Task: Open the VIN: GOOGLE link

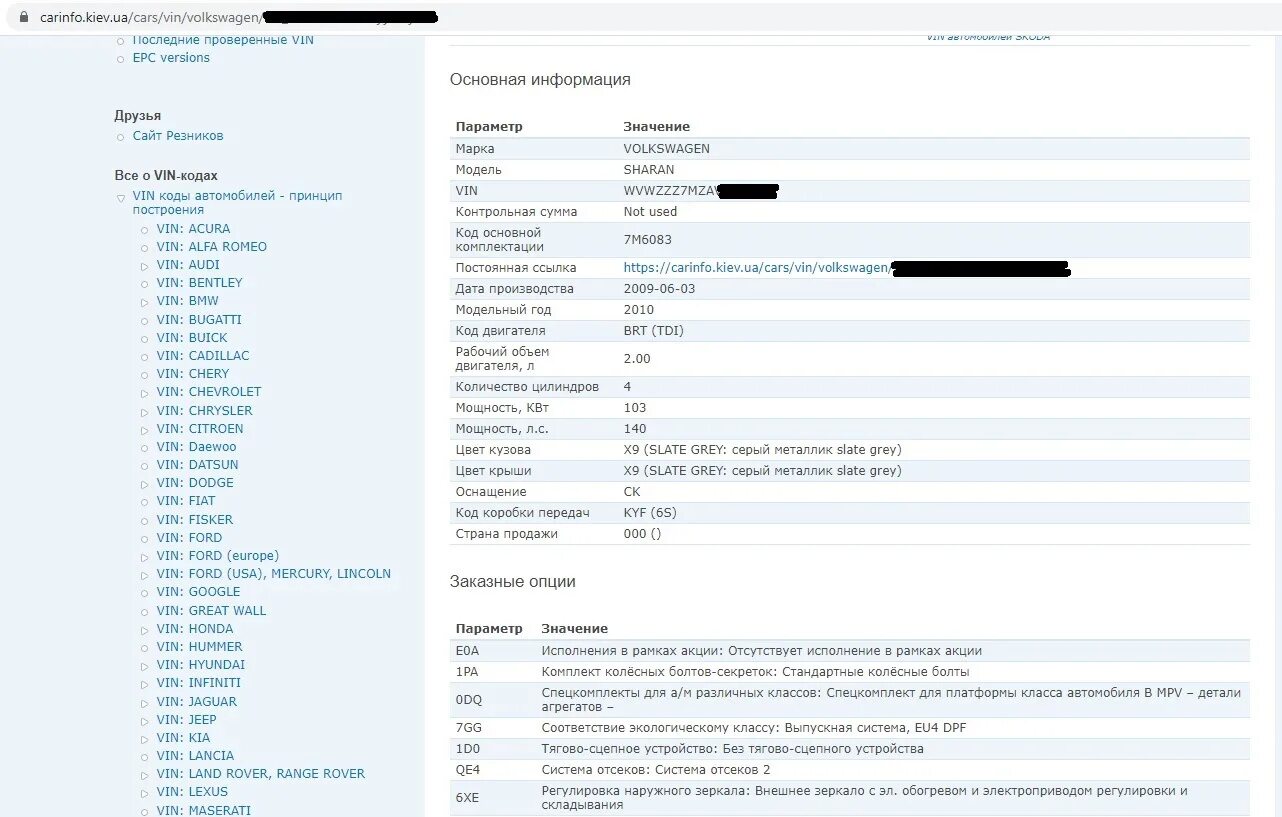Action: click(198, 592)
